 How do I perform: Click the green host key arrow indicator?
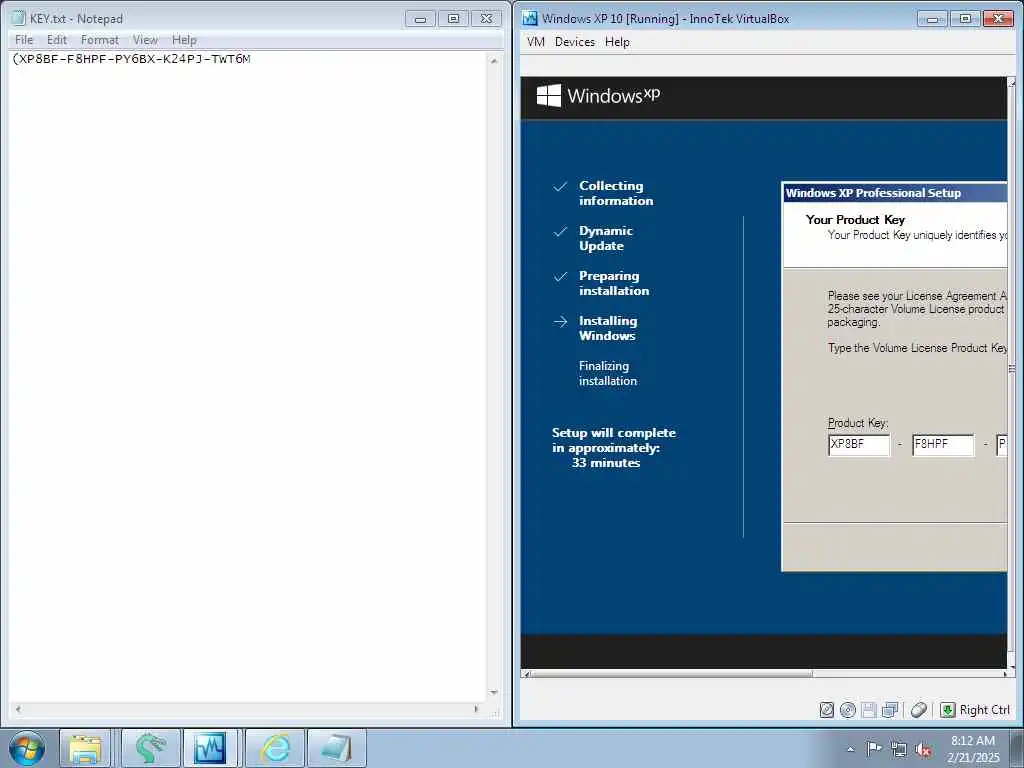pos(948,710)
